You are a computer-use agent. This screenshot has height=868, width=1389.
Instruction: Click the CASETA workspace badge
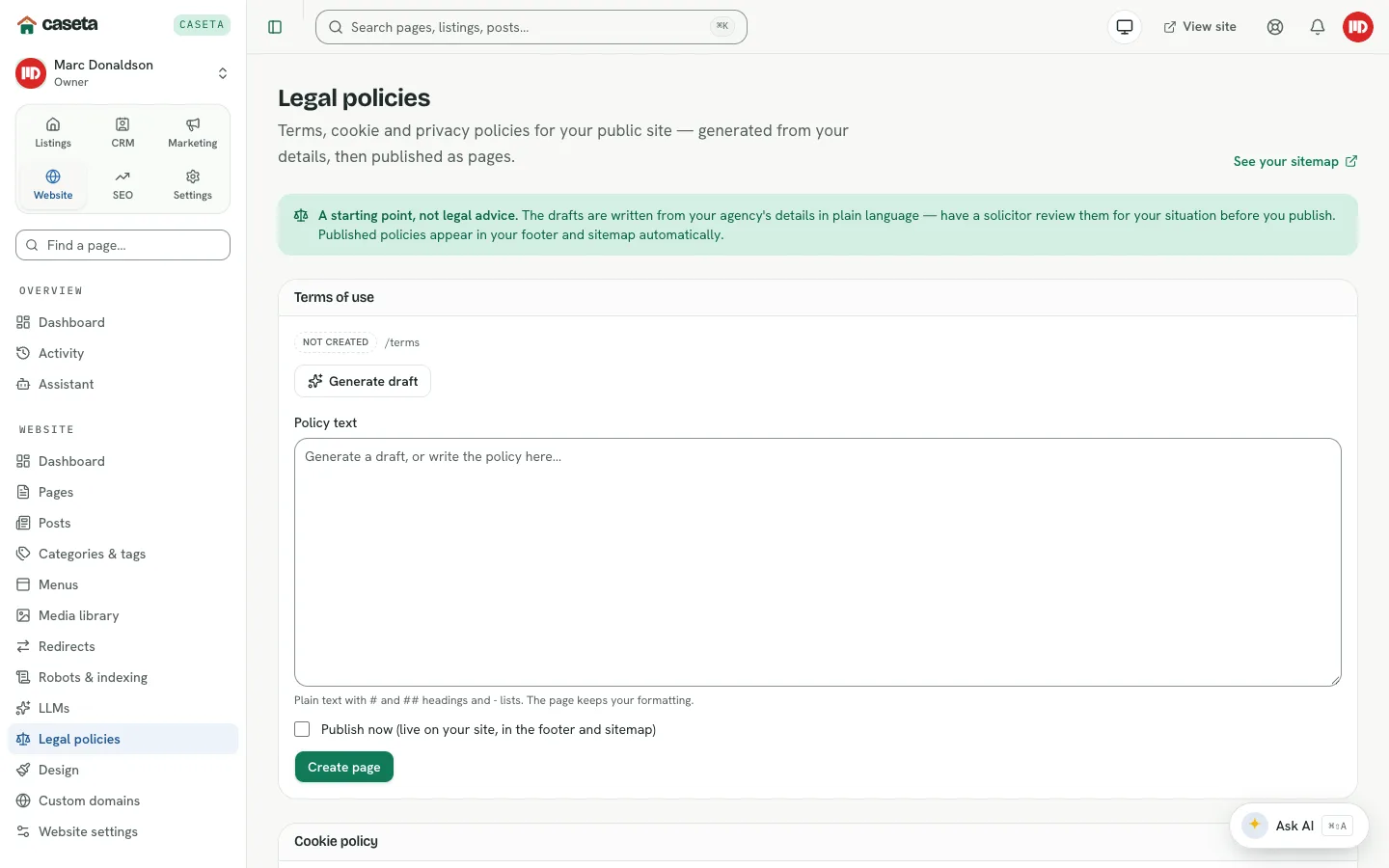click(x=202, y=25)
